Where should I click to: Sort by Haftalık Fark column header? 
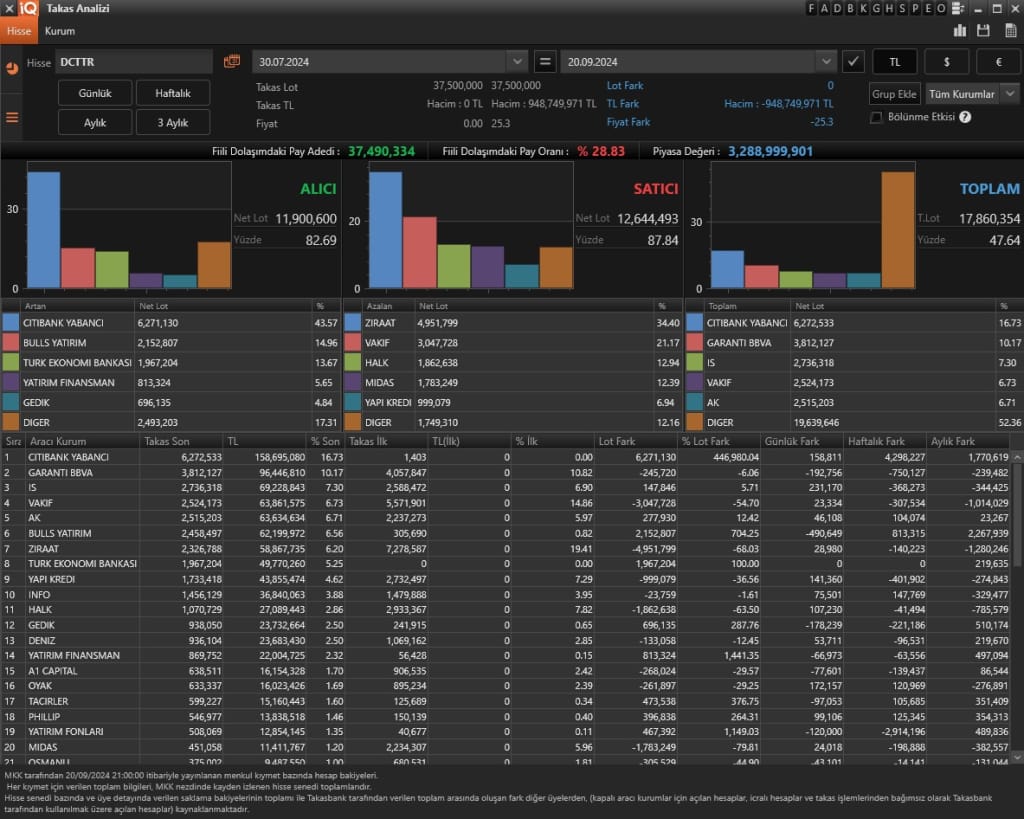(885, 442)
